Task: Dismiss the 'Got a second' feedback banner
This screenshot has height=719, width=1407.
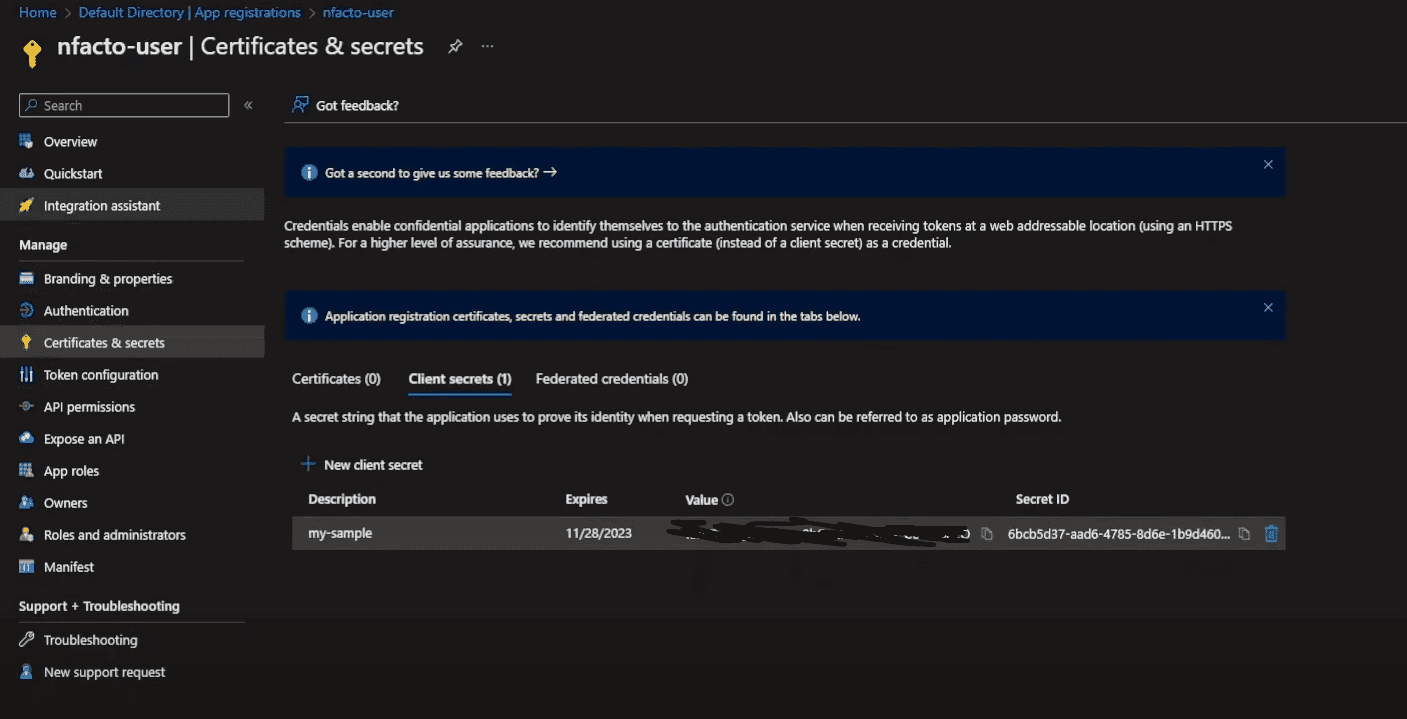Action: [1267, 164]
